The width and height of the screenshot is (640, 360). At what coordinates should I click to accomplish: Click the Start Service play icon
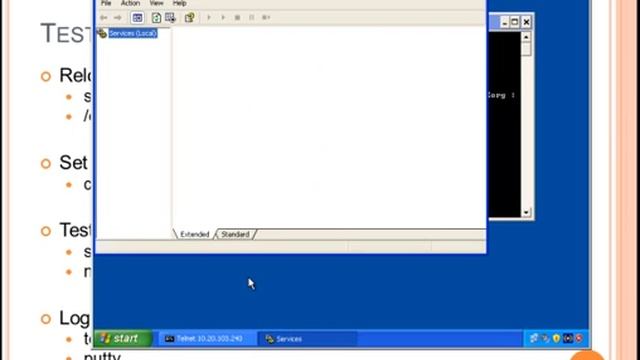pos(209,18)
